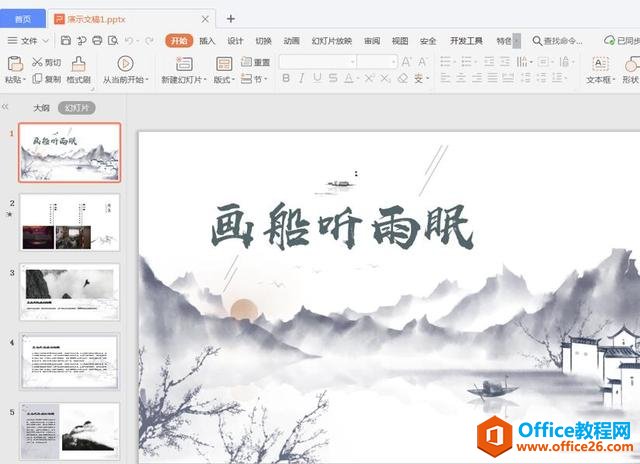Add a new document tab with plus
The image size is (640, 464).
[x=231, y=19]
